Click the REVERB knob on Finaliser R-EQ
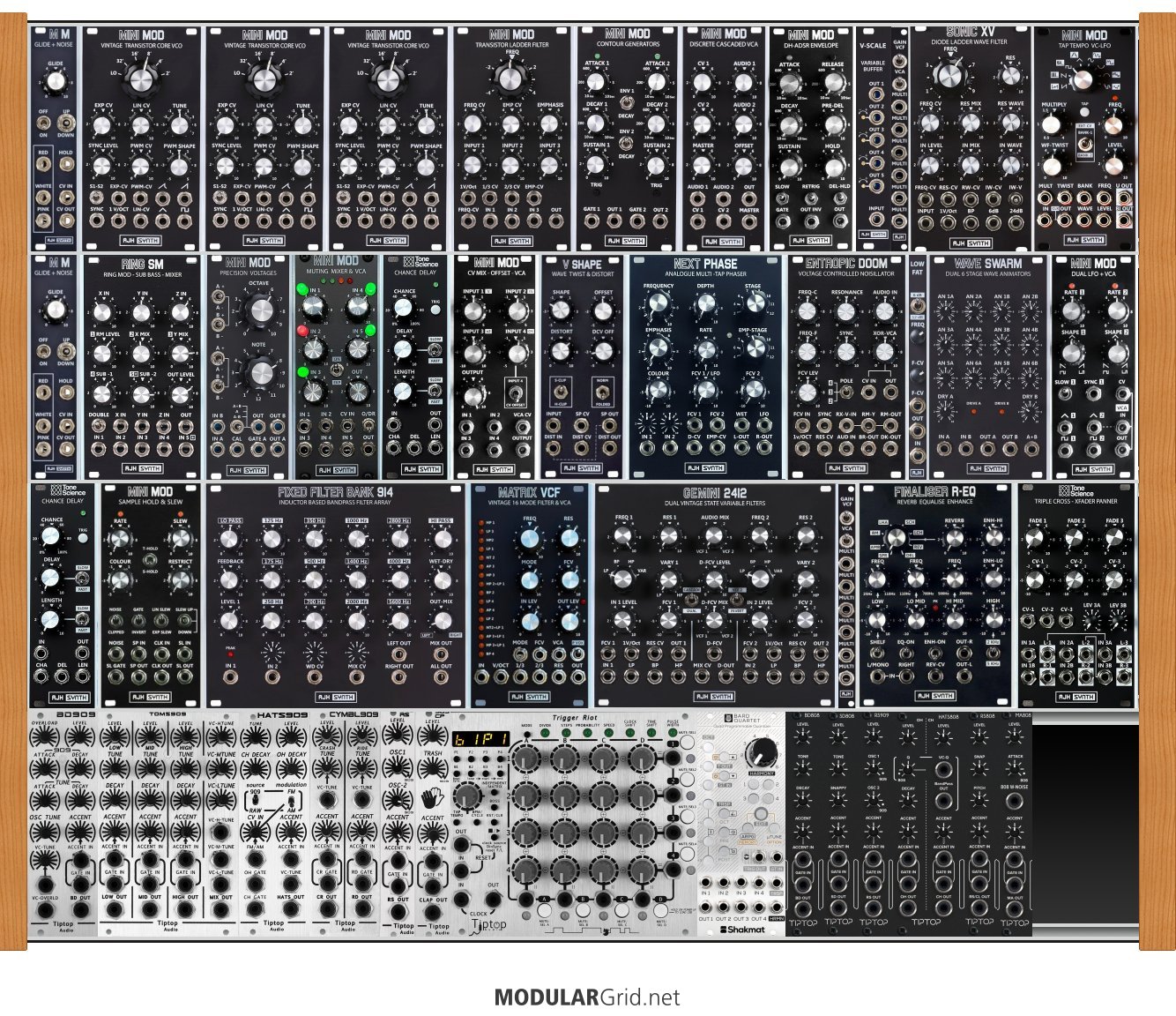The width and height of the screenshot is (1176, 1016). click(x=954, y=539)
